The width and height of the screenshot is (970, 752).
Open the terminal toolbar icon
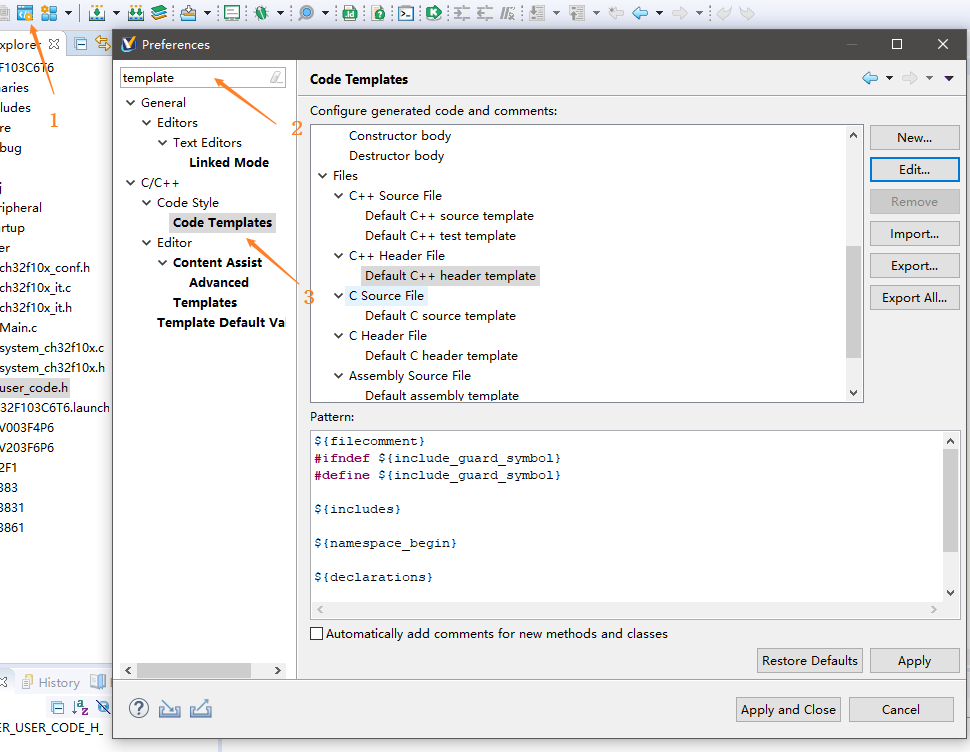click(x=406, y=12)
